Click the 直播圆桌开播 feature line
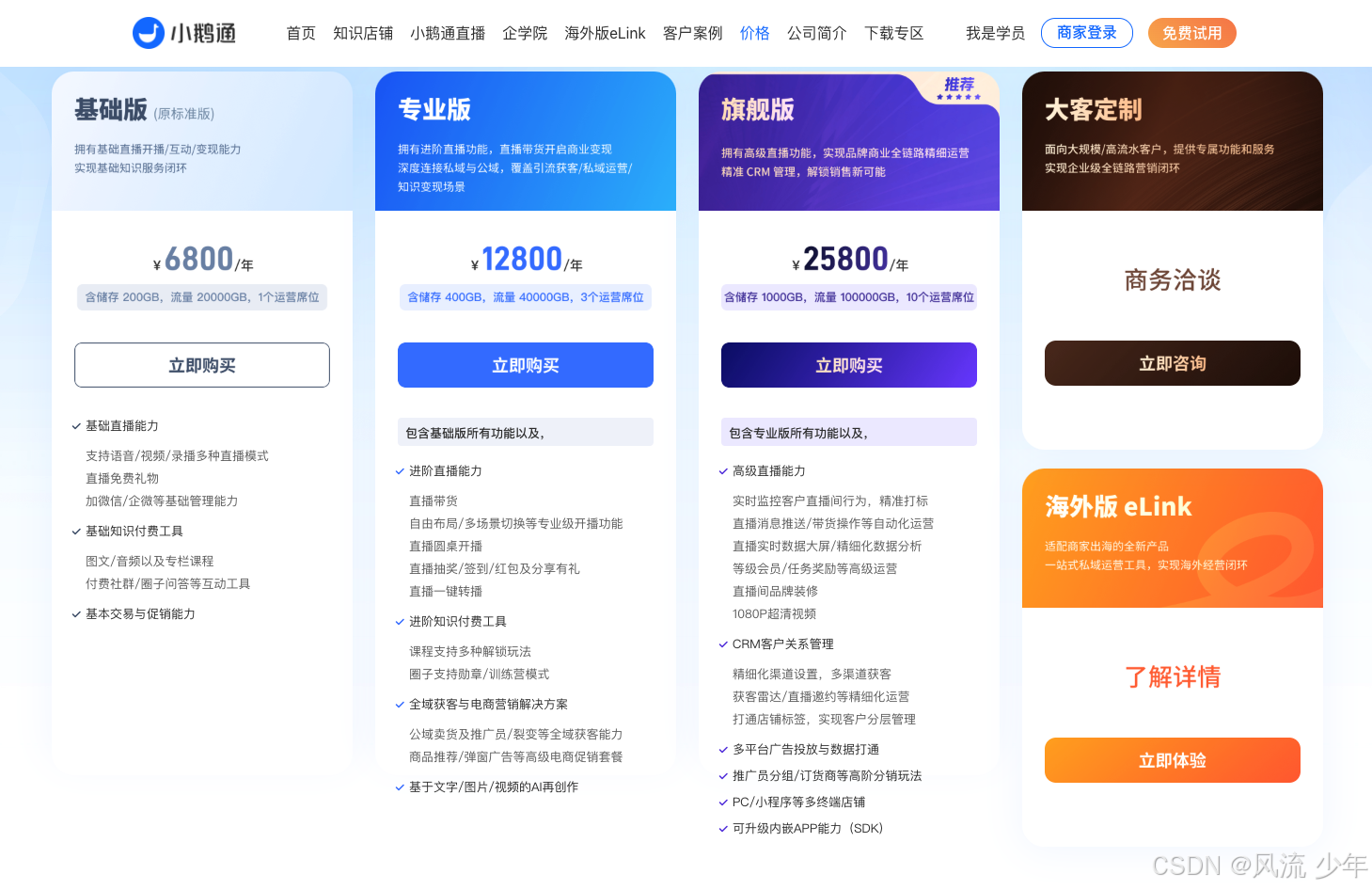 pyautogui.click(x=446, y=547)
